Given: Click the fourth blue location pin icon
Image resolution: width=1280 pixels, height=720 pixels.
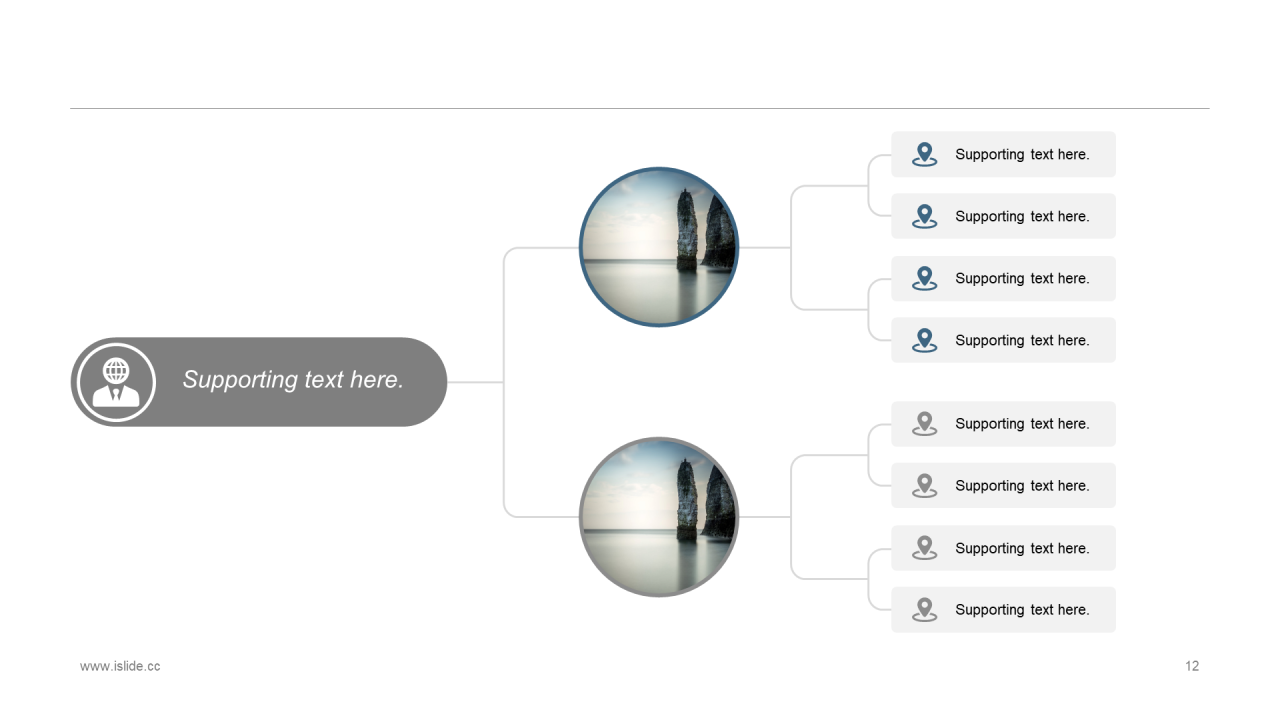Looking at the screenshot, I should (x=925, y=340).
